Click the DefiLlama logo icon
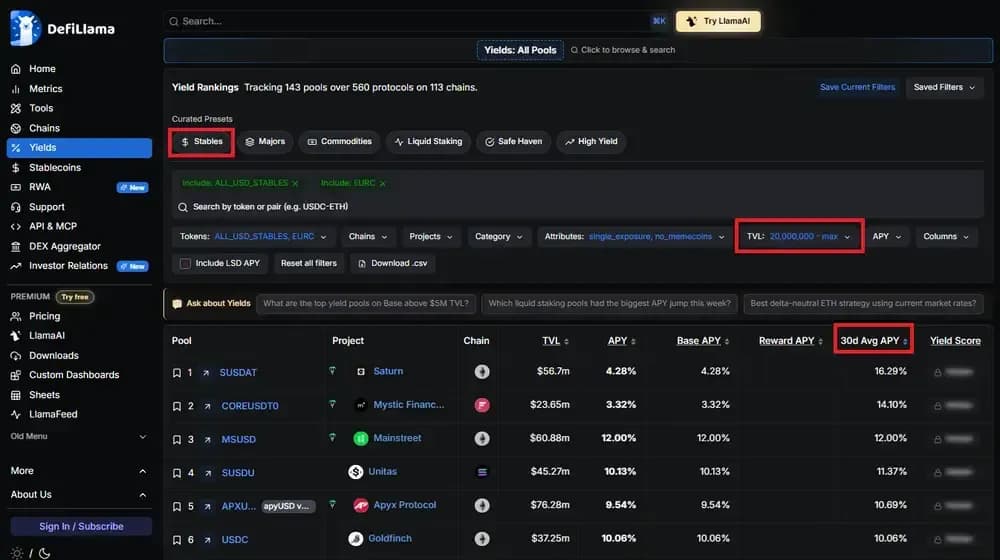Screen dimensions: 1000x560 pos(26,28)
